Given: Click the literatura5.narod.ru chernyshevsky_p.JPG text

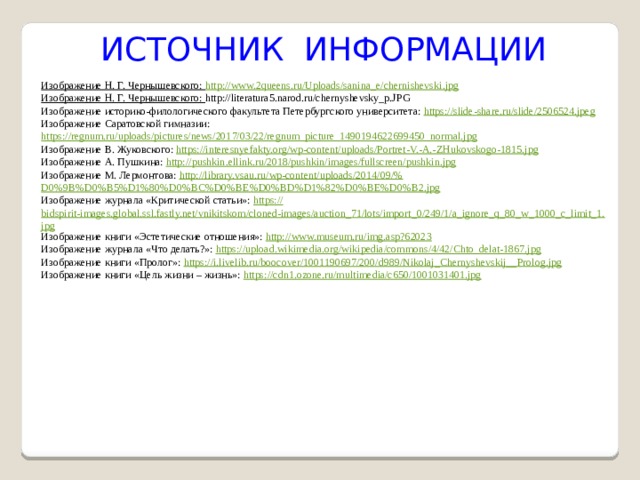Looking at the screenshot, I should pyautogui.click(x=308, y=98).
